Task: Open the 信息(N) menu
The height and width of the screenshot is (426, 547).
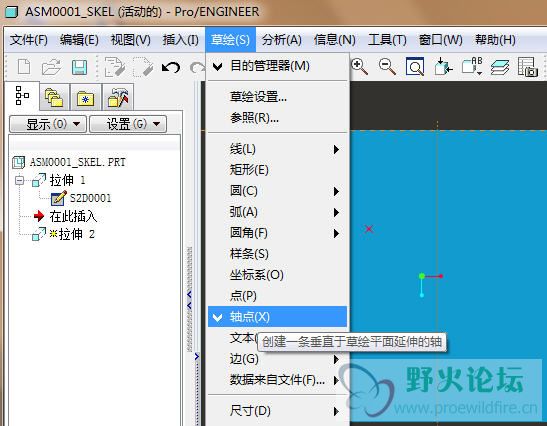Action: click(335, 40)
